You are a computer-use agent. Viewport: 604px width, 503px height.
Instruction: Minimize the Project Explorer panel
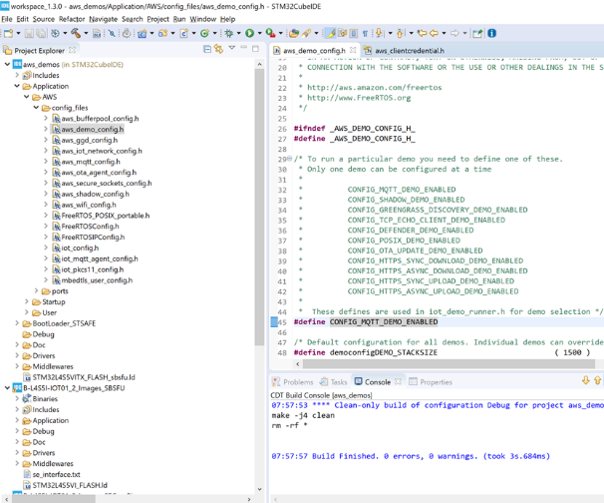[x=243, y=47]
